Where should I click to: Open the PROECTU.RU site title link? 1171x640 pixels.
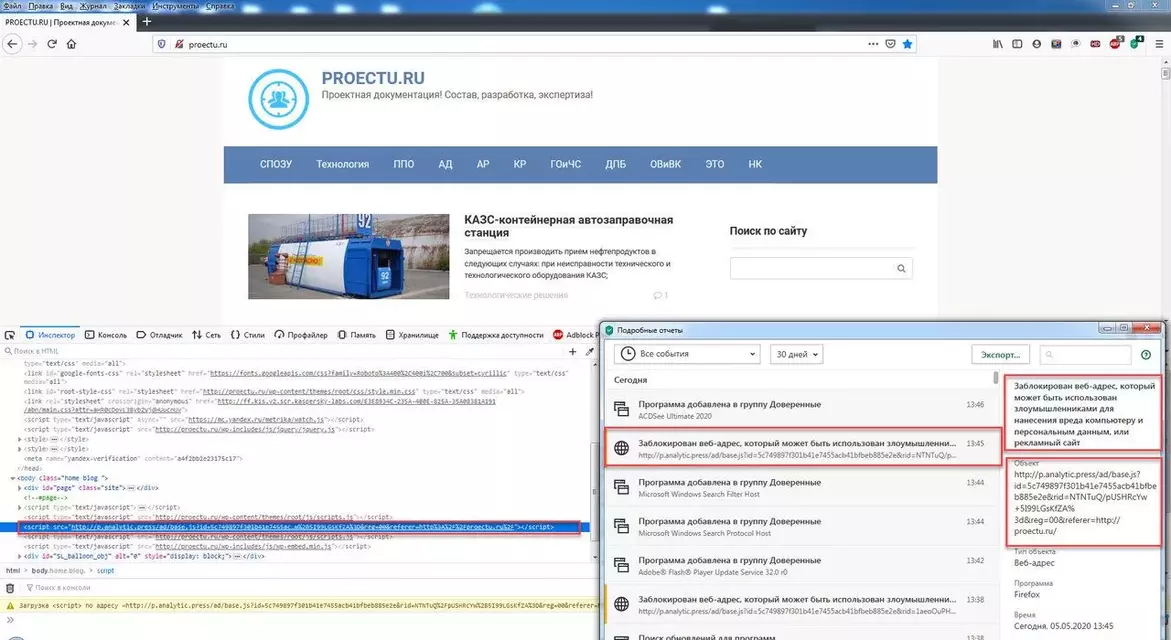pos(373,78)
